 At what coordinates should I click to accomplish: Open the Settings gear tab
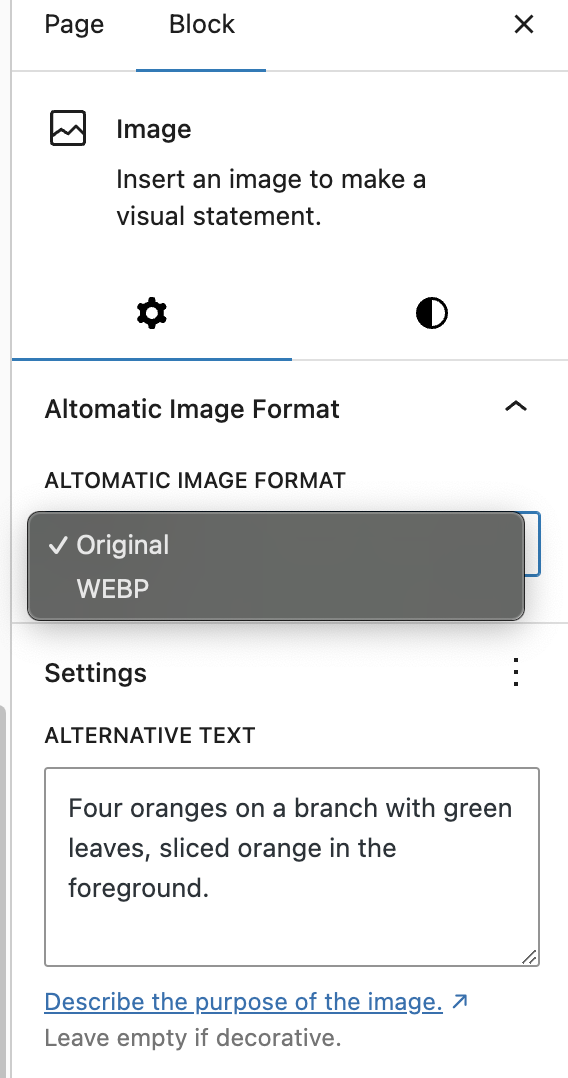152,314
